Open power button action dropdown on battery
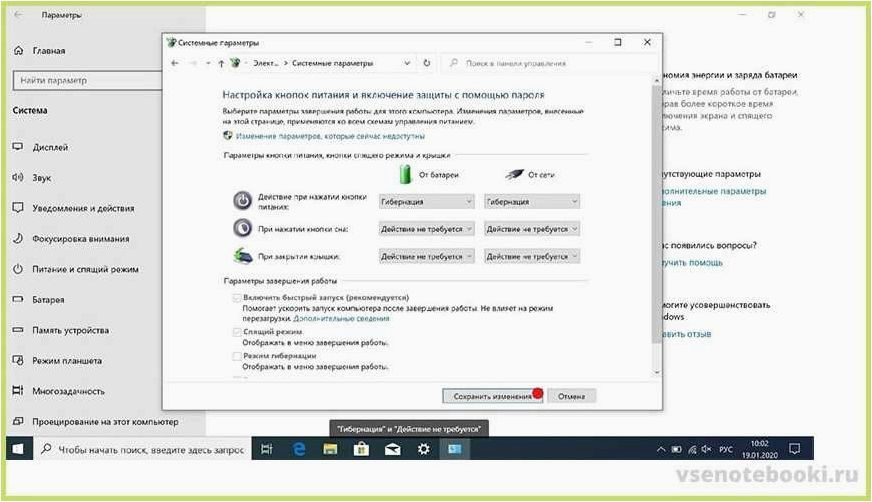Image resolution: width=872 pixels, height=502 pixels. coord(426,202)
